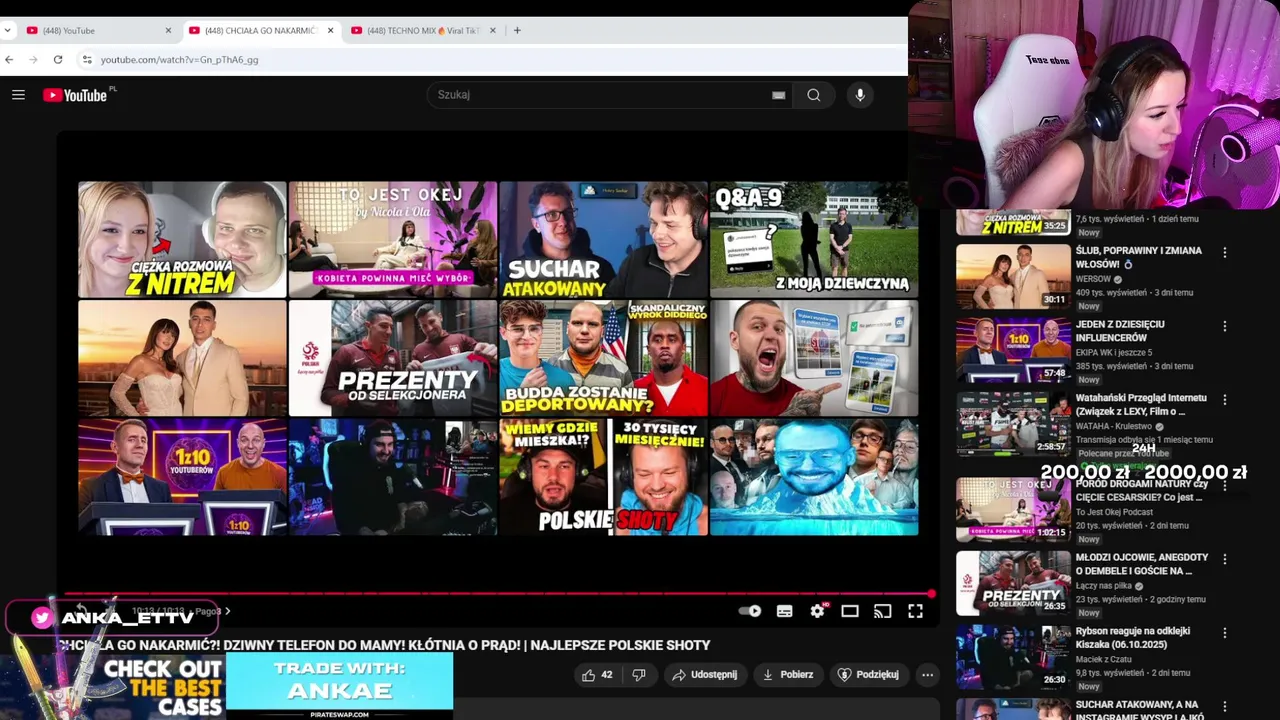Open end-screen video 'Suchar atakowany'
Screen dimensions: 1280x720
(x=603, y=239)
